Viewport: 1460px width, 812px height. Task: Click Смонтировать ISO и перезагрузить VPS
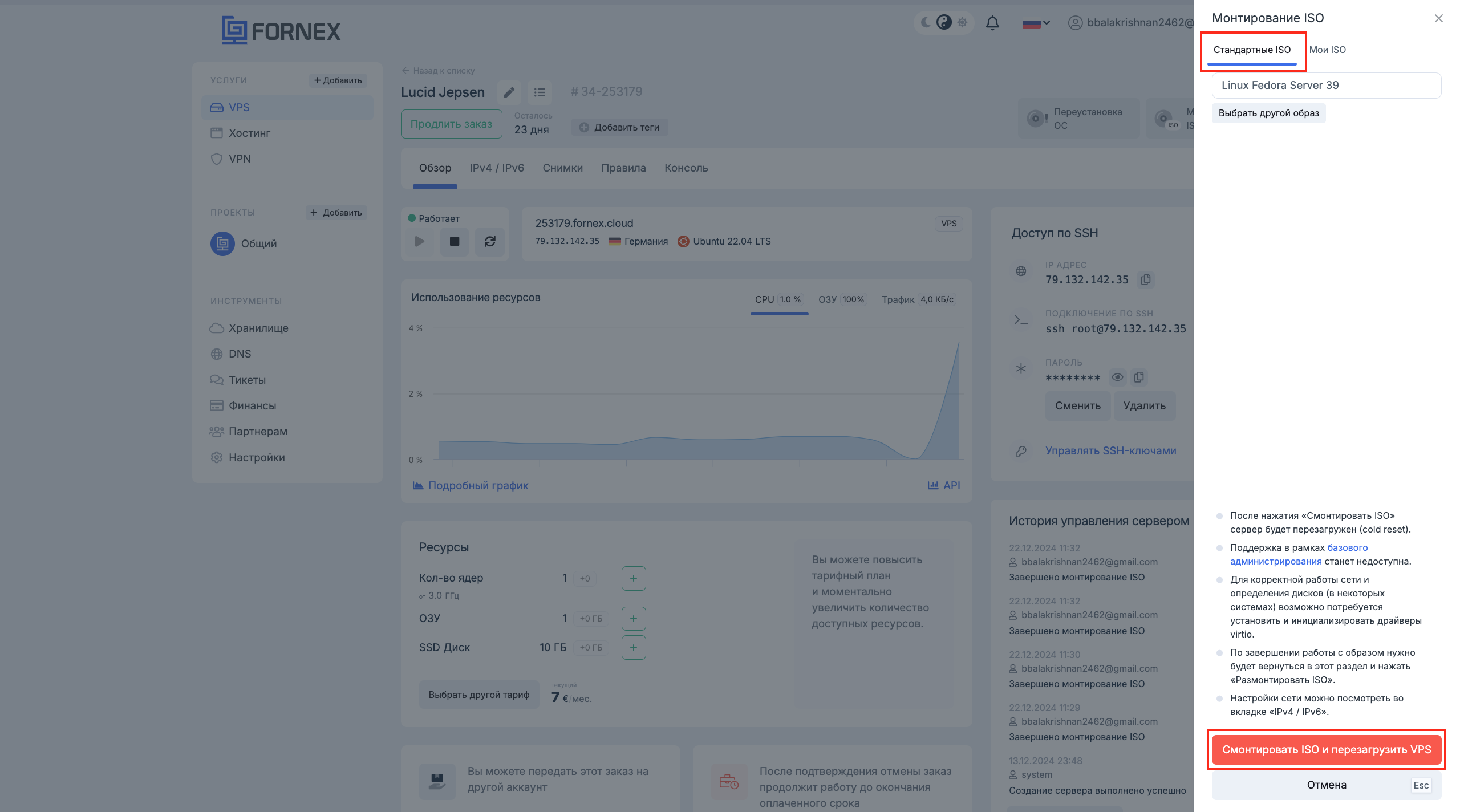pyautogui.click(x=1326, y=749)
